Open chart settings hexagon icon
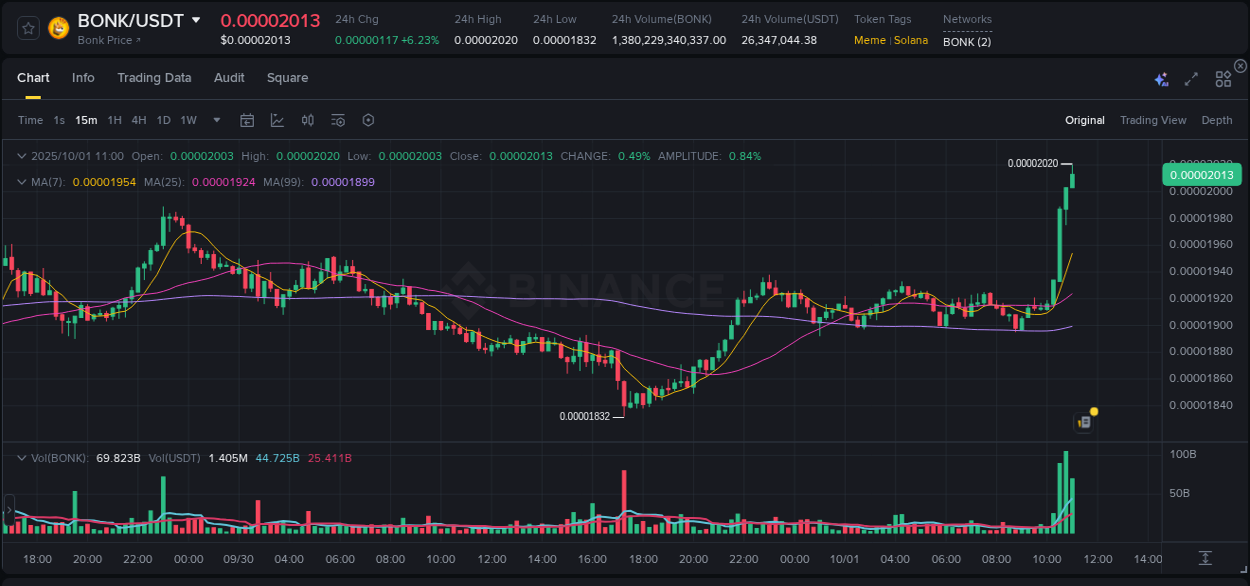This screenshot has height=586, width=1250. pos(368,120)
